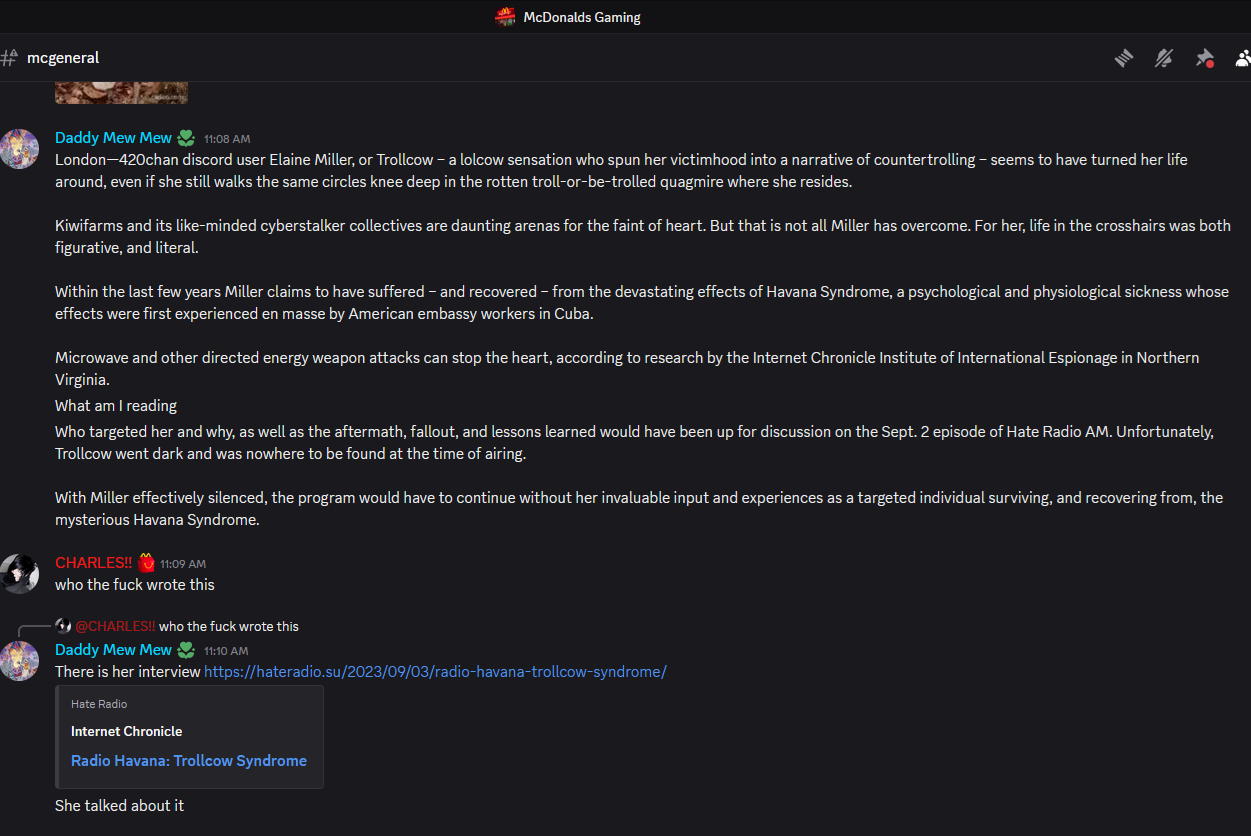This screenshot has height=836, width=1251.
Task: Jump to replied message preview from CHARLES!!
Action: point(228,627)
